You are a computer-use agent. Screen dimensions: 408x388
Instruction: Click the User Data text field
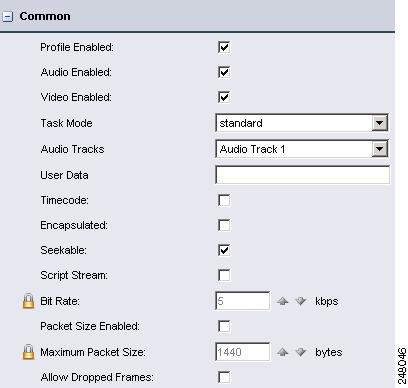[x=303, y=175]
